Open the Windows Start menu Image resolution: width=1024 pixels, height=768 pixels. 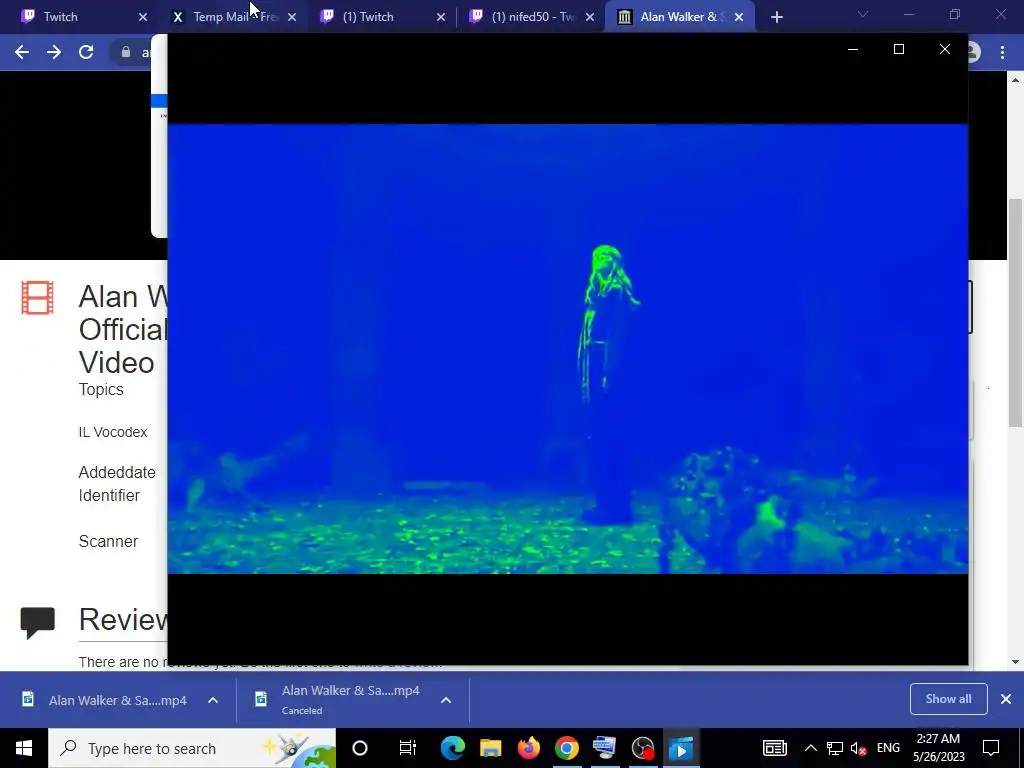(x=24, y=748)
